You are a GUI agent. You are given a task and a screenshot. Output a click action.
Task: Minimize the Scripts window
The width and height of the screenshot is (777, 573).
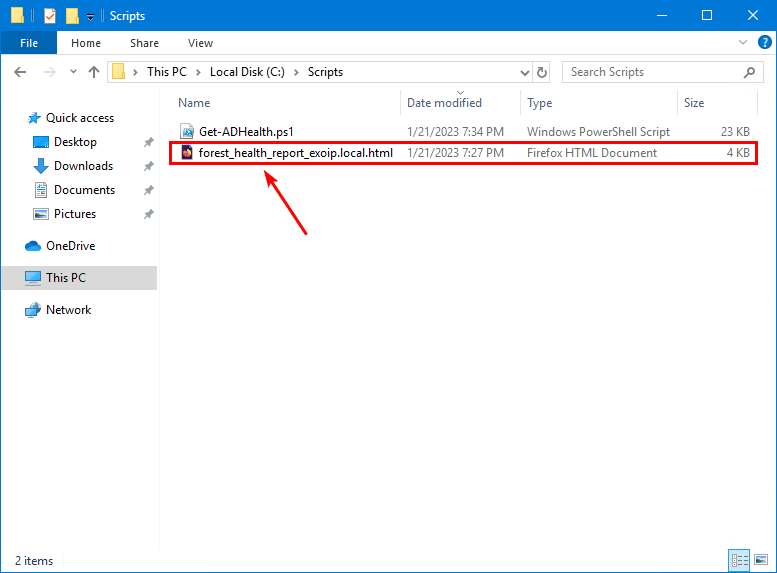click(662, 15)
